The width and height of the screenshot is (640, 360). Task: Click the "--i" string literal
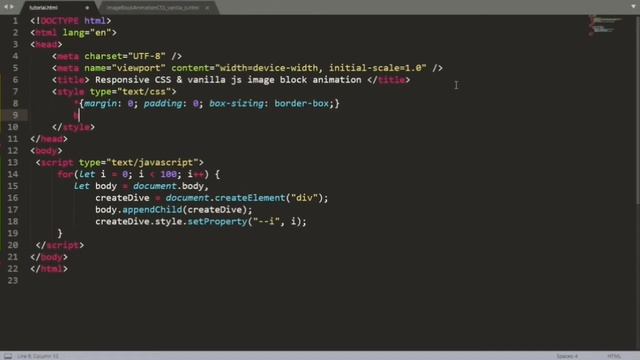[266, 222]
